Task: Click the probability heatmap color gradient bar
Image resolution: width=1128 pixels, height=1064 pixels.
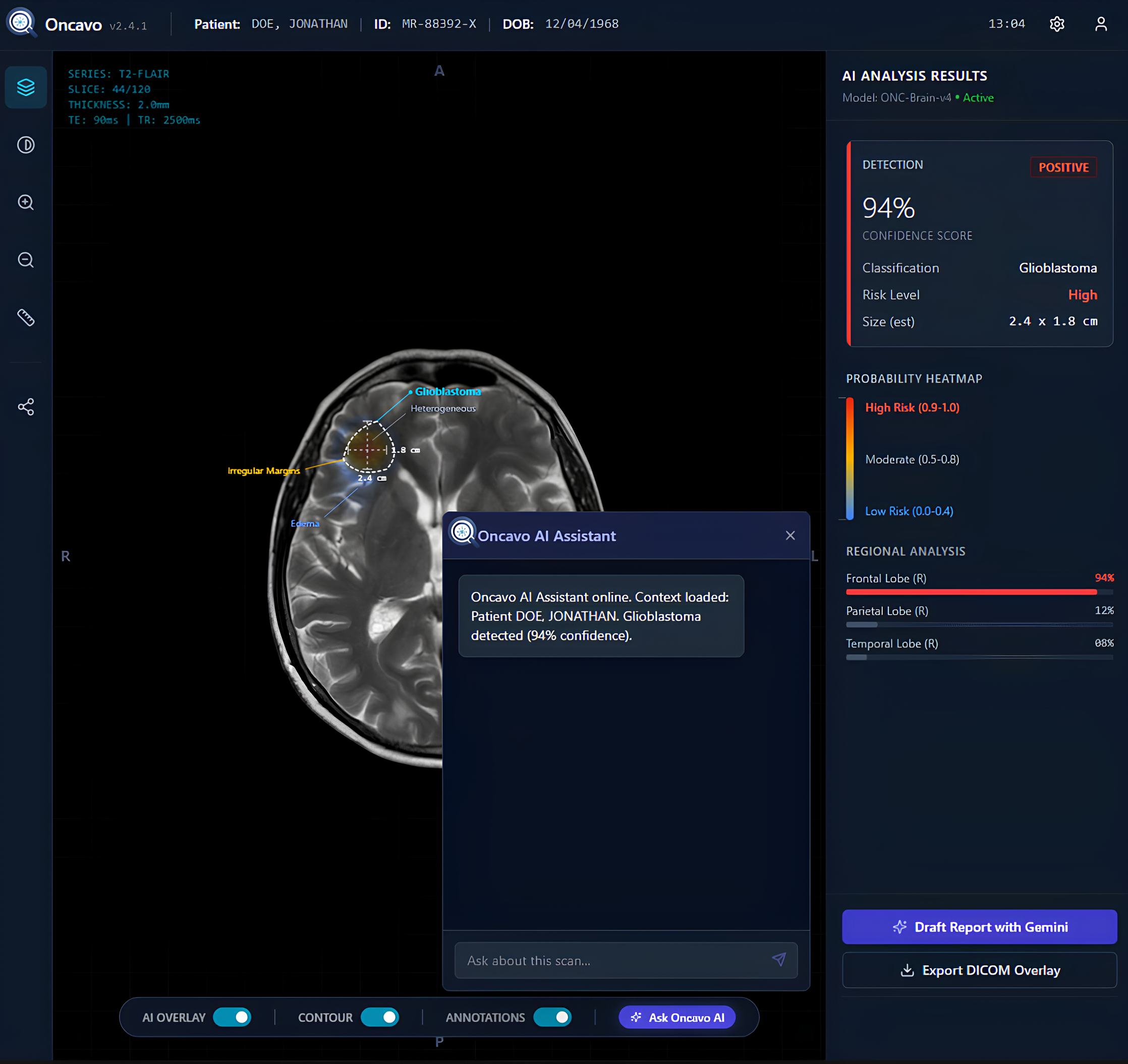Action: 850,458
